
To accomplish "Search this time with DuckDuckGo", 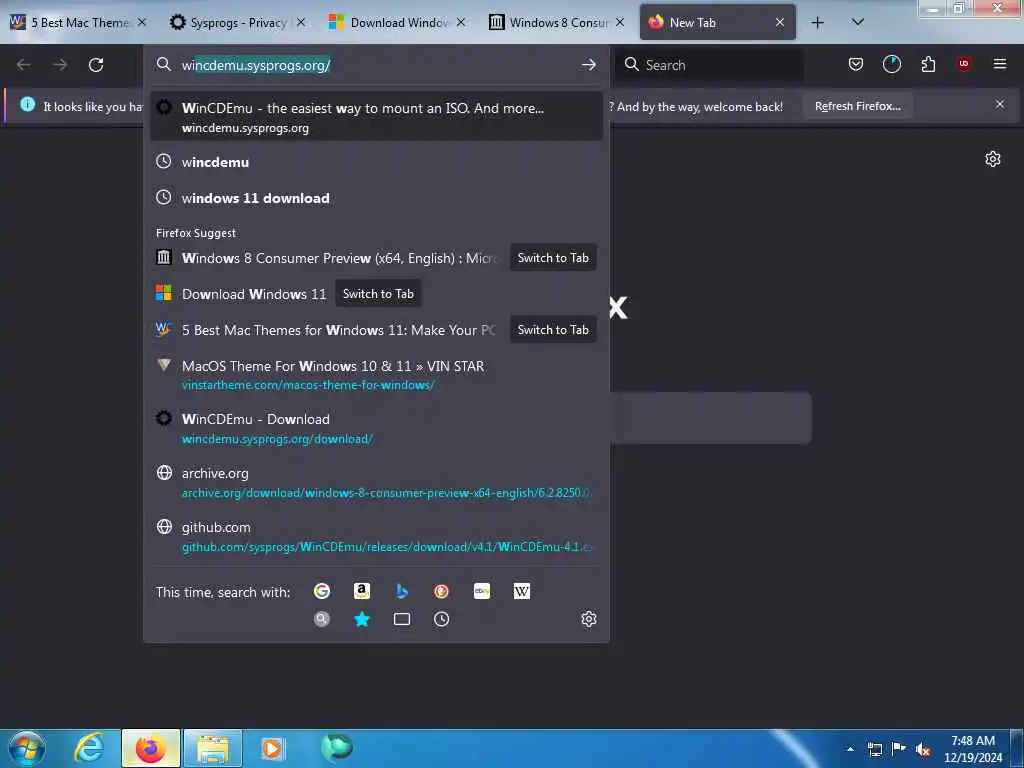I will tap(441, 591).
